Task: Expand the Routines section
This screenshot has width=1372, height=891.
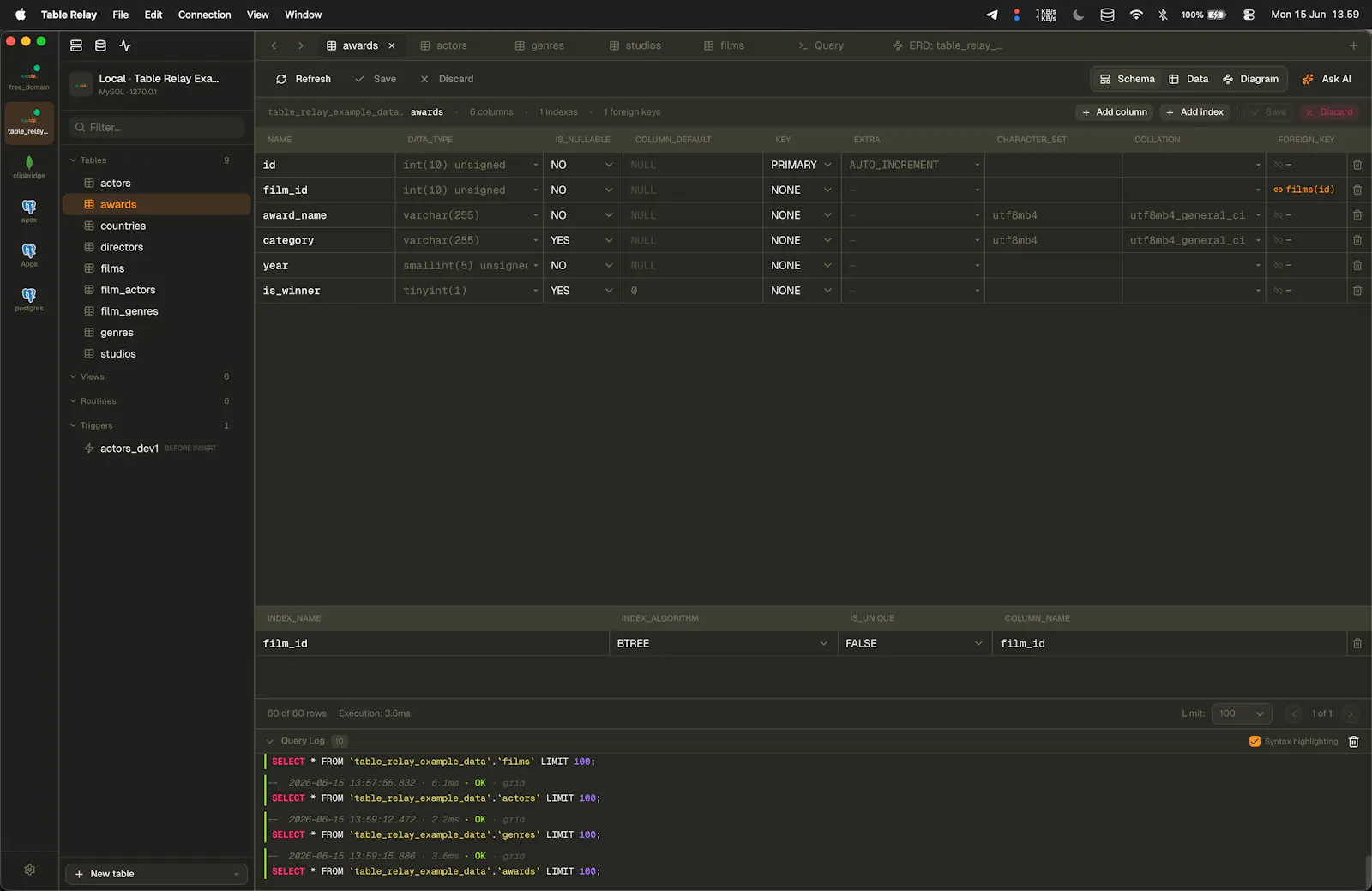Action: 73,401
